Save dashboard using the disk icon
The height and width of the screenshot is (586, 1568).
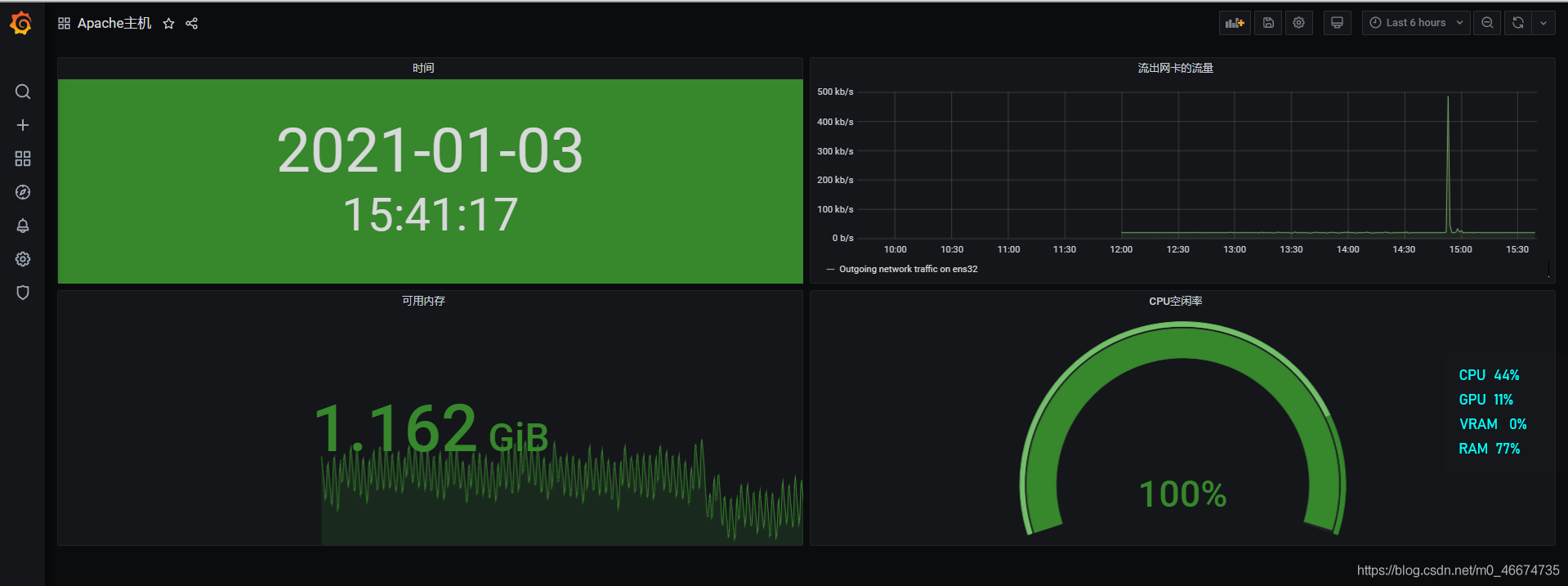point(1268,23)
